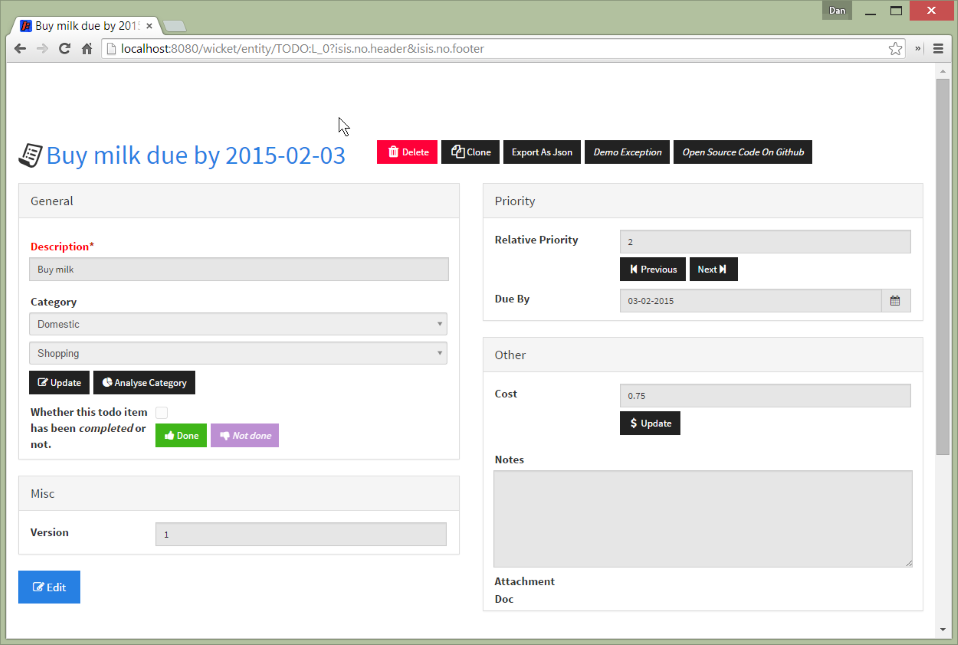Navigate back in browser history
The height and width of the screenshot is (645, 958).
[x=20, y=48]
